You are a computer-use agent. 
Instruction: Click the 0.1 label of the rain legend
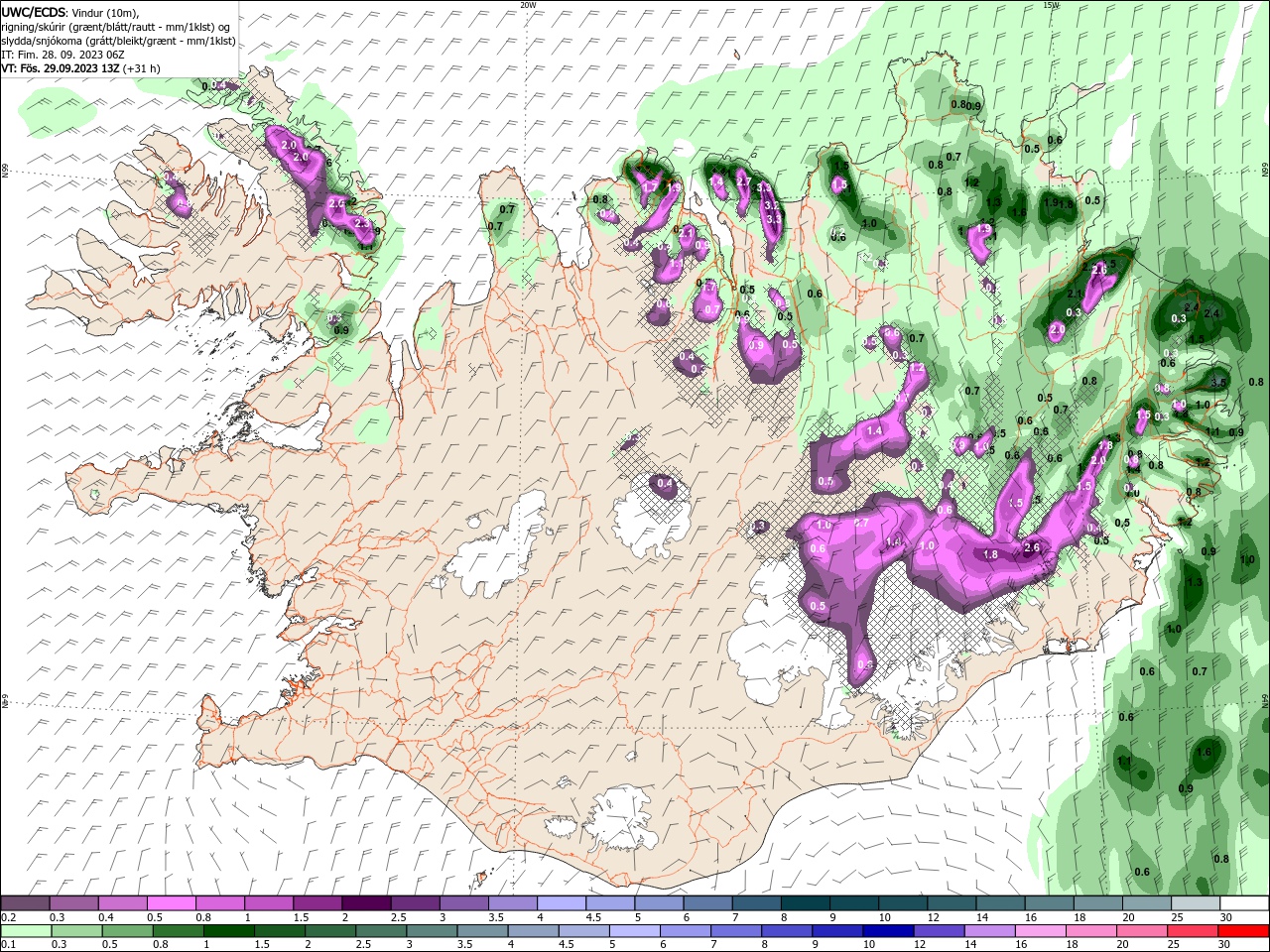pos(8,945)
